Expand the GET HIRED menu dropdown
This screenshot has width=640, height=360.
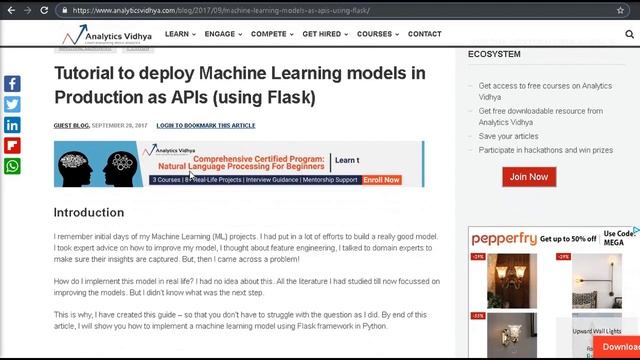325,34
